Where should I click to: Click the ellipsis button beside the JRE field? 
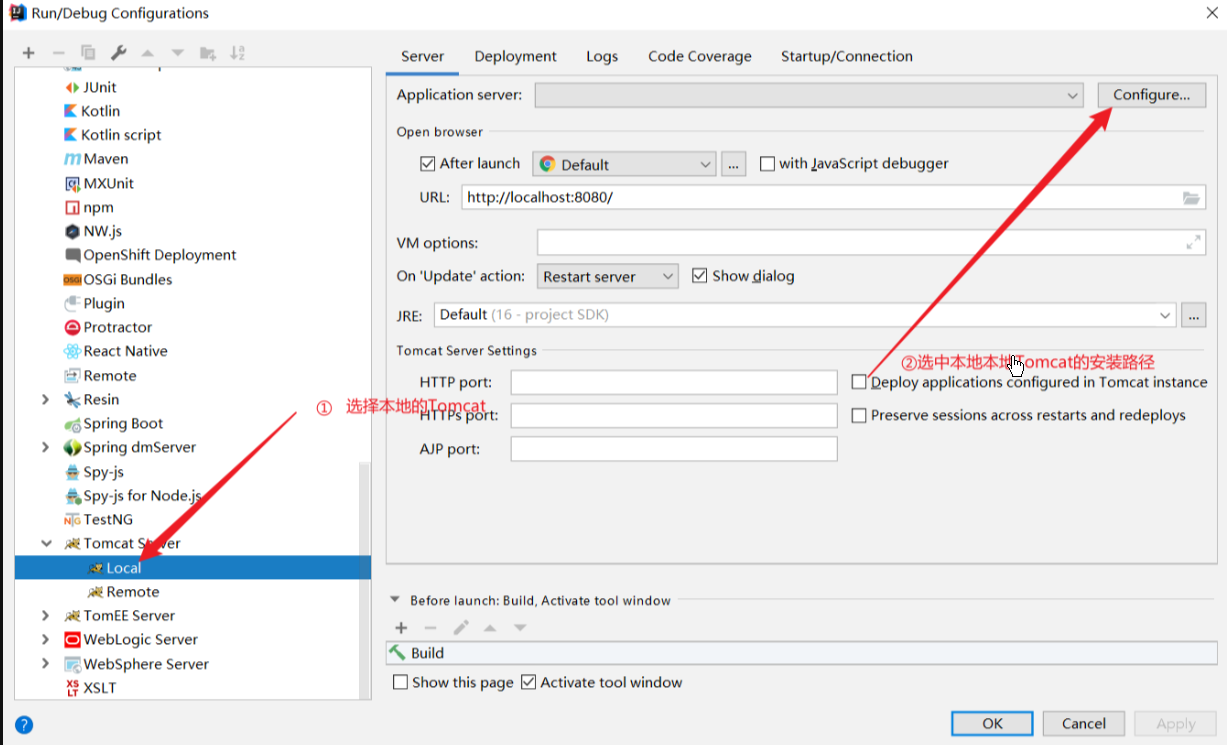pos(1193,315)
